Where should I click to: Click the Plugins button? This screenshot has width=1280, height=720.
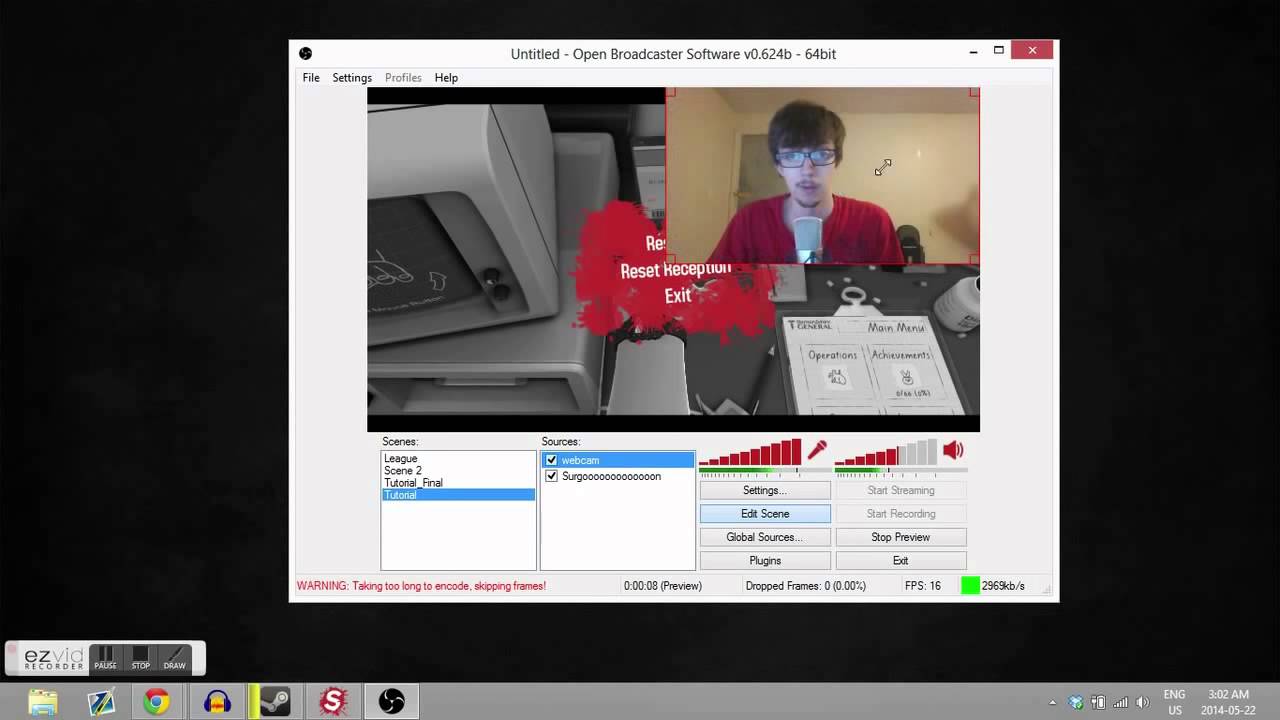(x=765, y=560)
